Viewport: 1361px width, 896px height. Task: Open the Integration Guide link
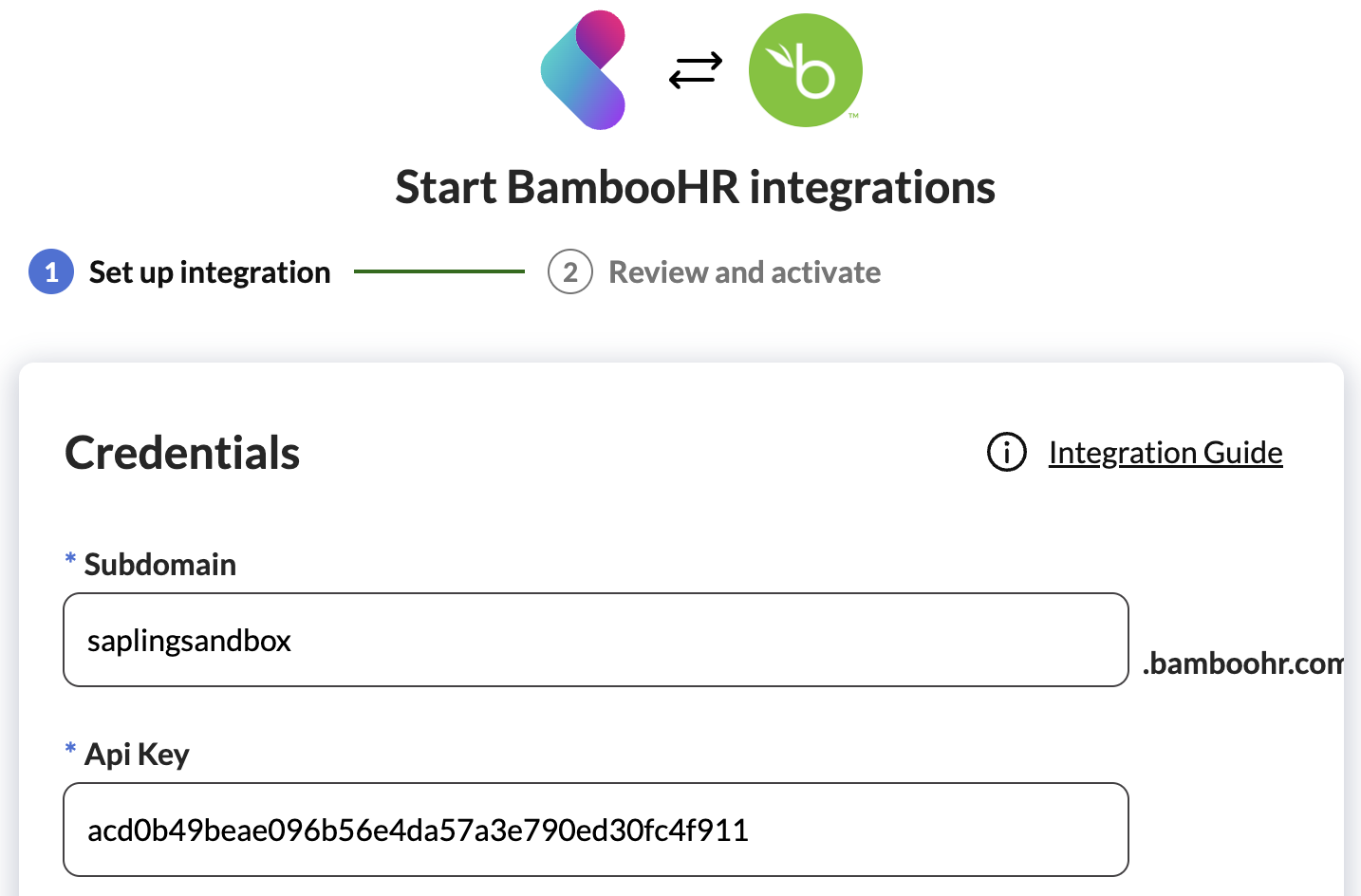(1165, 453)
